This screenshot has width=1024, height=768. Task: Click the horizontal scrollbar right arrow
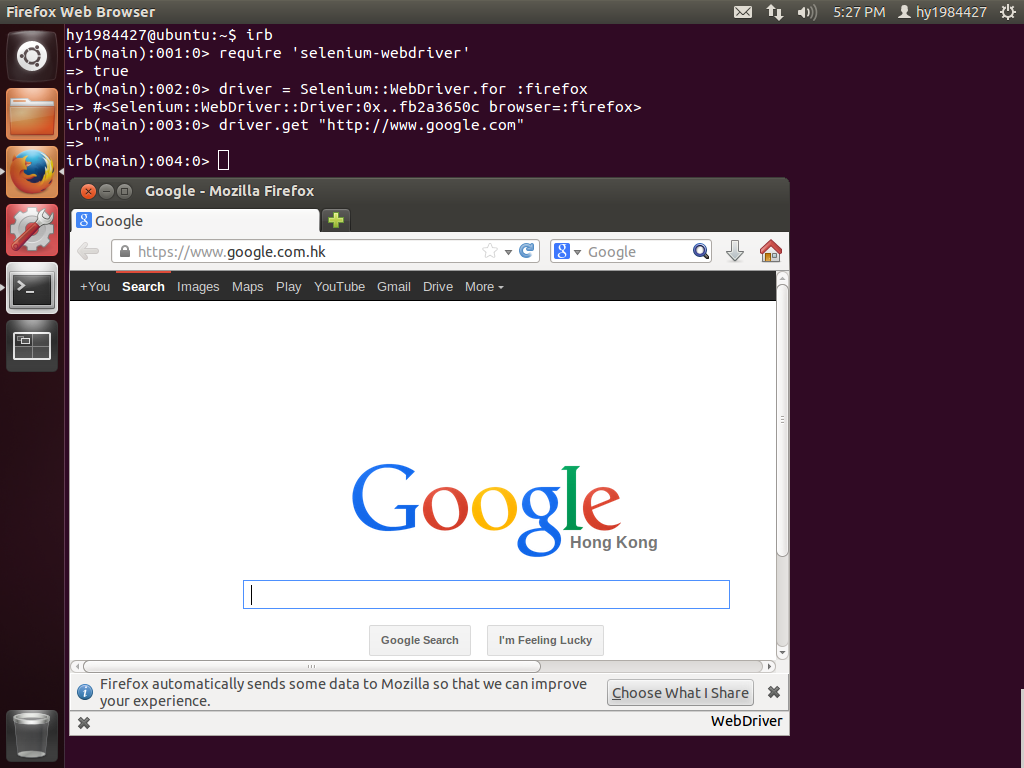(x=769, y=666)
